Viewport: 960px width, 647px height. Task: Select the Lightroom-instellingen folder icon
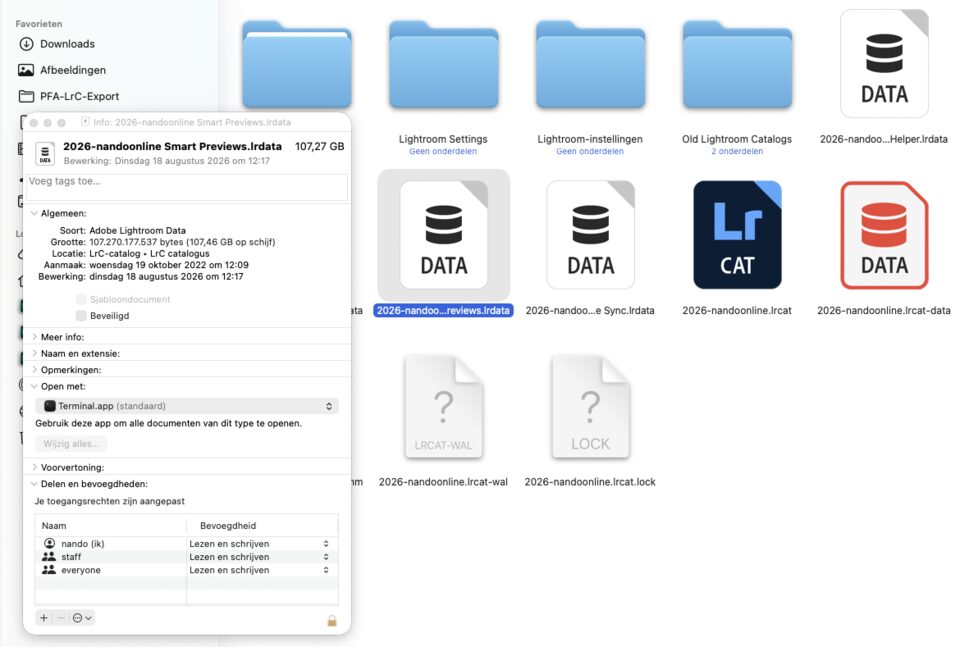pyautogui.click(x=590, y=65)
